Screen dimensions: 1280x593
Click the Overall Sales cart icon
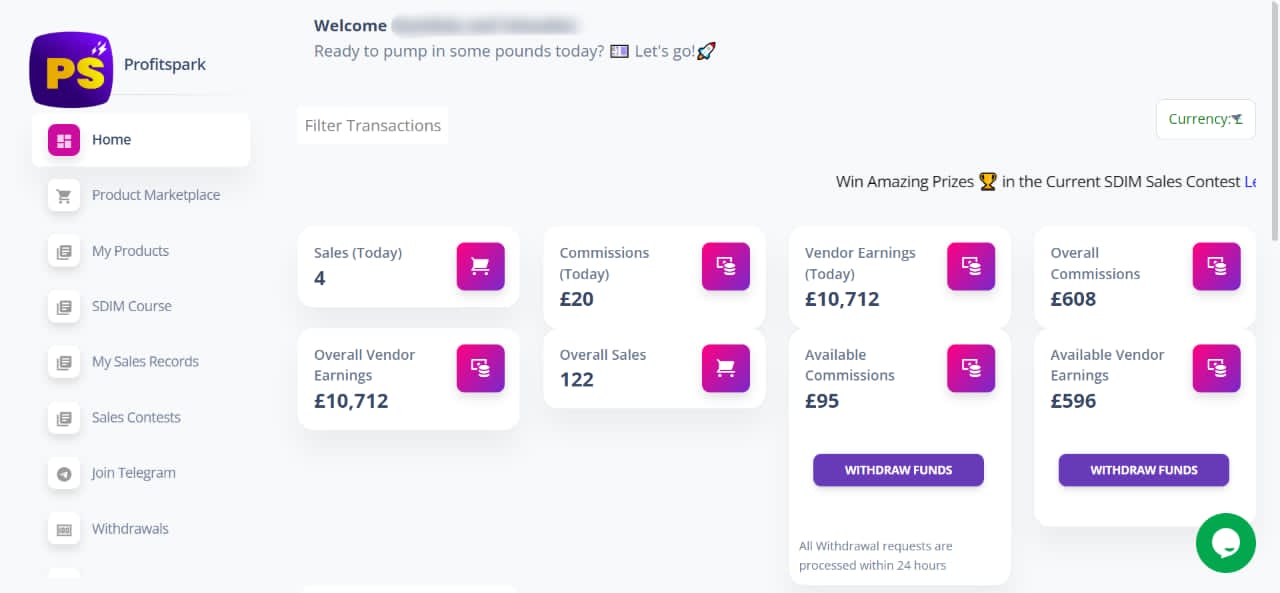726,368
